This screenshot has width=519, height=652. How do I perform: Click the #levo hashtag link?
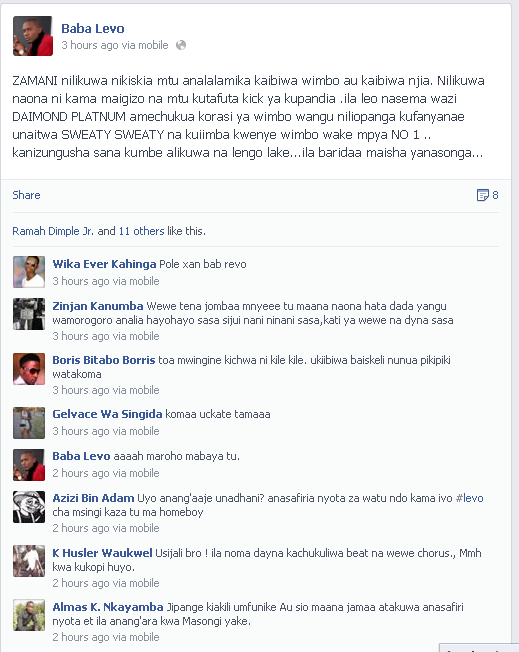(x=470, y=498)
